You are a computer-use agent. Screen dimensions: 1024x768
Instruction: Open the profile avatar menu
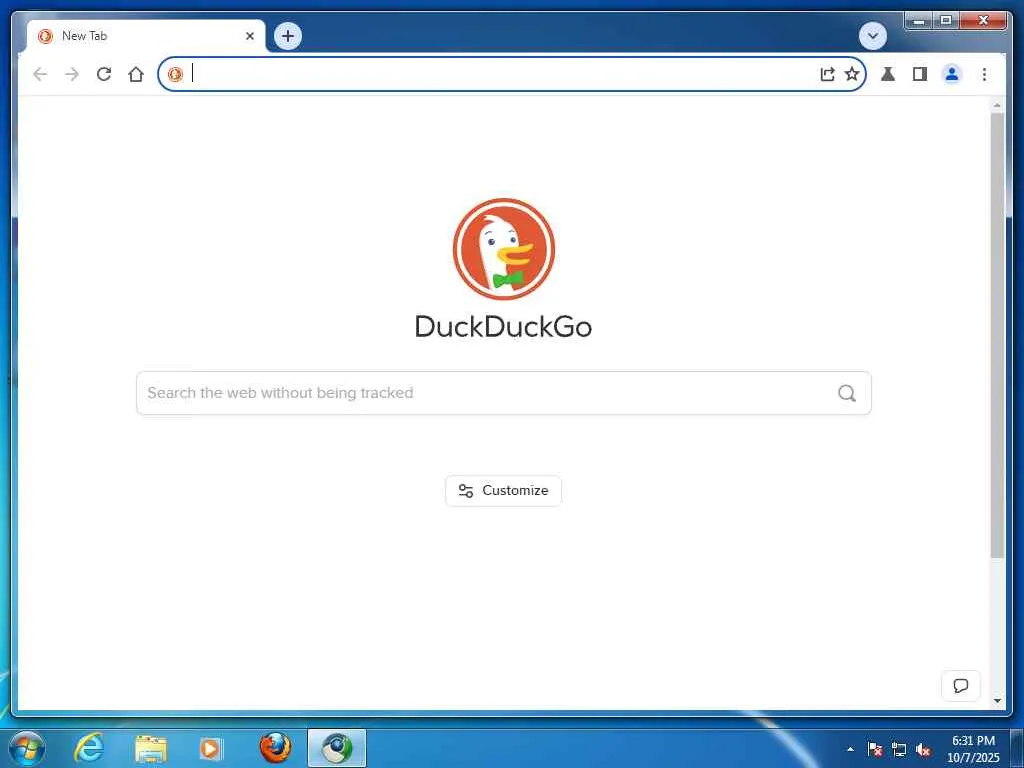point(952,74)
